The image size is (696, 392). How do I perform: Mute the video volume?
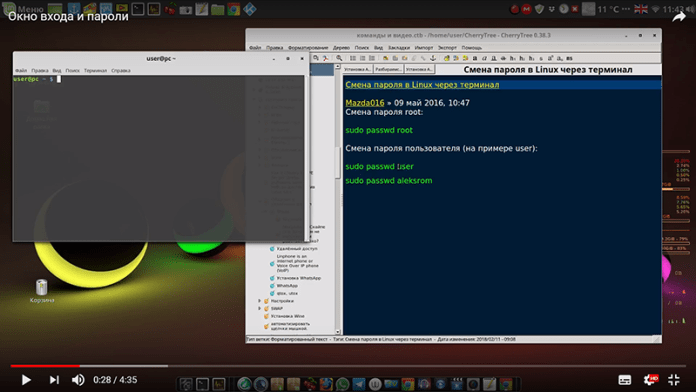point(78,380)
